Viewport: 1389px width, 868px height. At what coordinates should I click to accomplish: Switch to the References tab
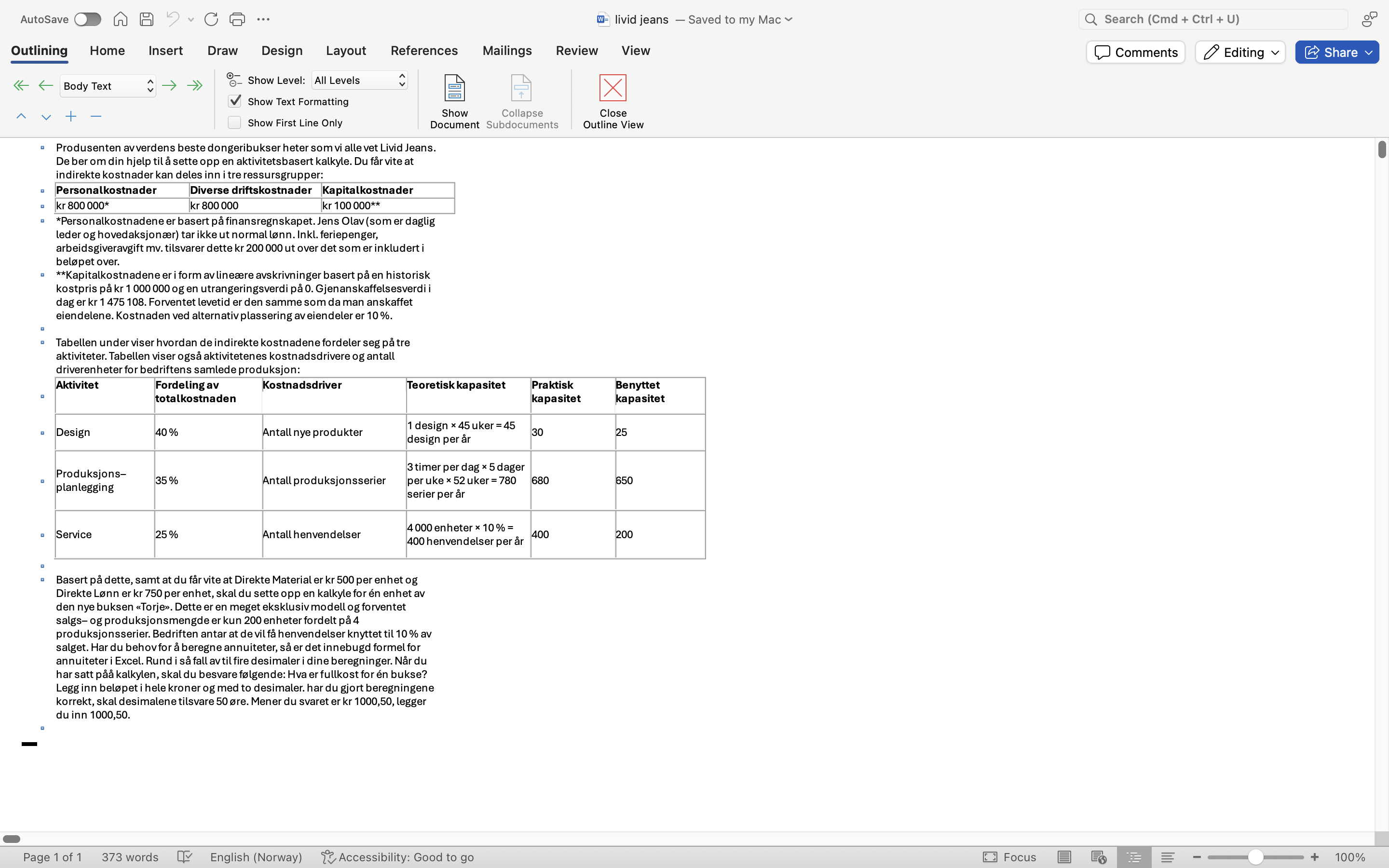(424, 51)
